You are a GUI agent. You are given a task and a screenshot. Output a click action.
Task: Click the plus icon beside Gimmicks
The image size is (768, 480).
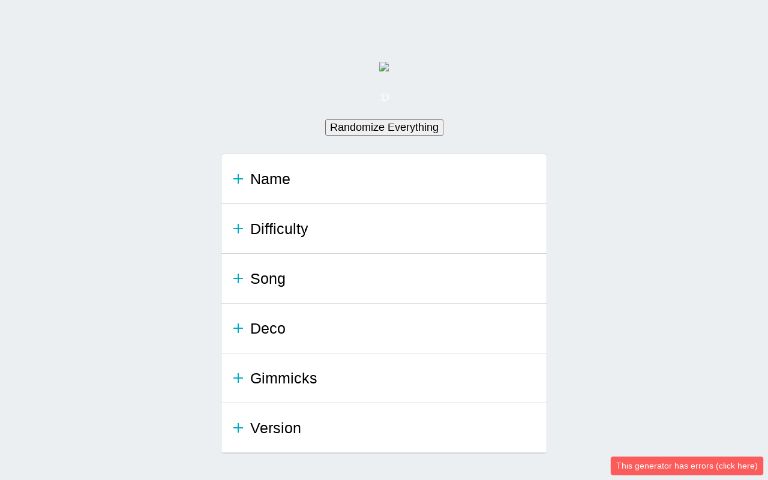[238, 378]
